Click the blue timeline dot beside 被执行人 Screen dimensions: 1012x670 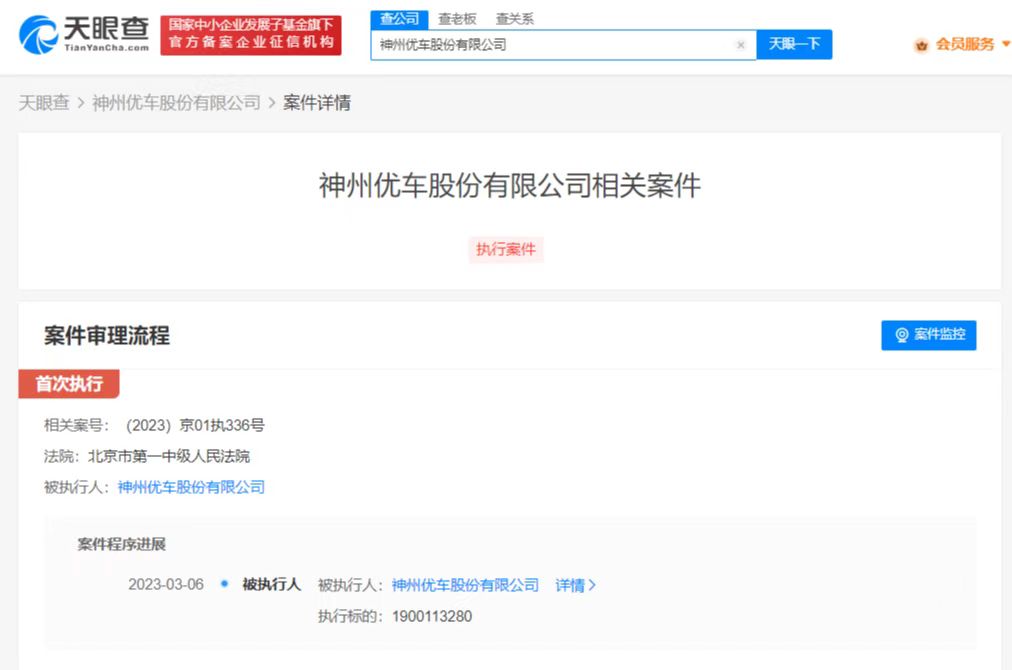224,584
